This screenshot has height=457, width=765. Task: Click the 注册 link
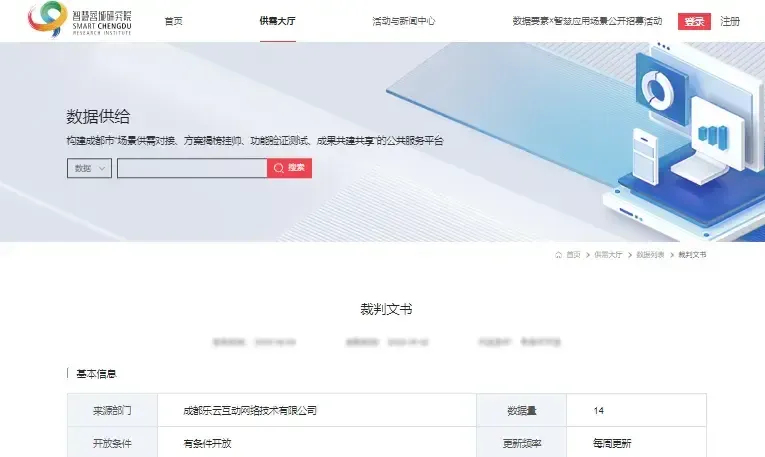[730, 21]
